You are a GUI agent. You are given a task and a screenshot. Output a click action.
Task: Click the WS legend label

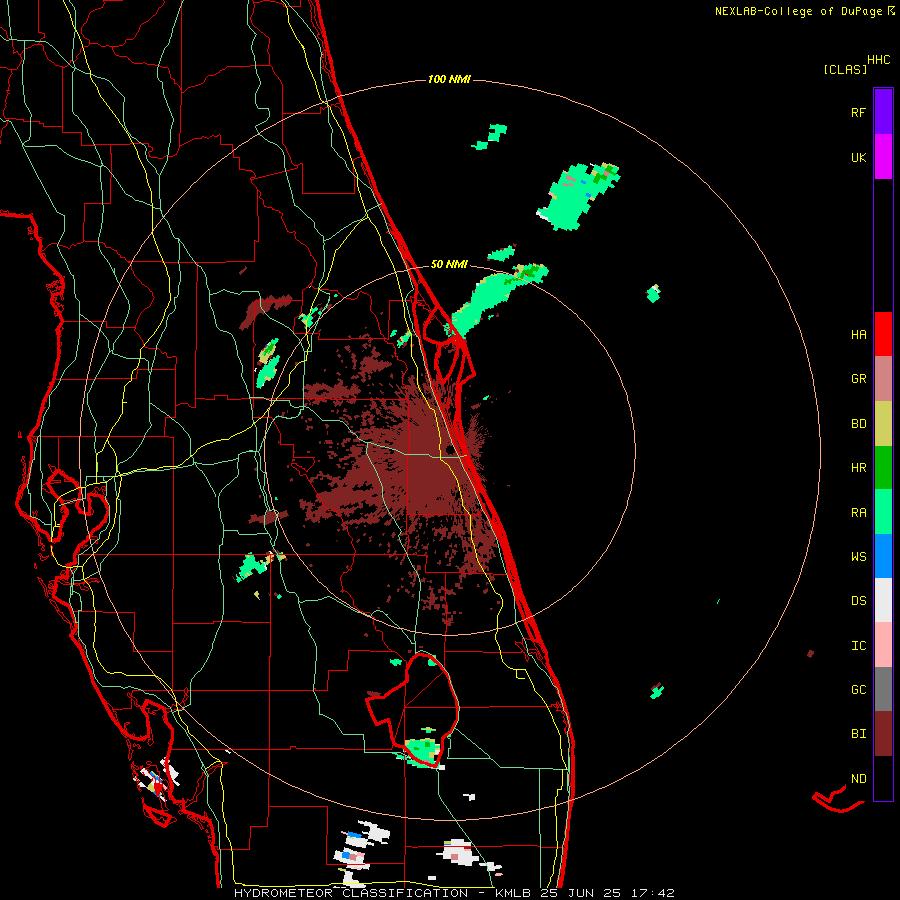click(x=858, y=556)
